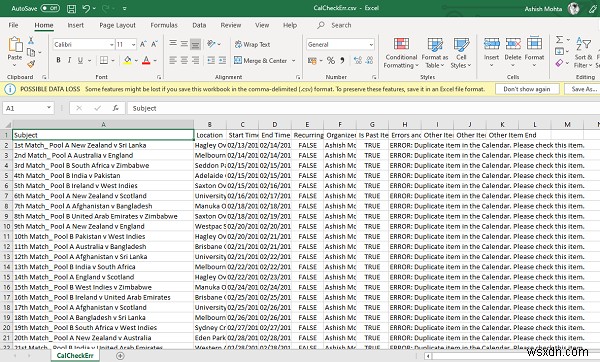Viewport: 600px width, 362px height.
Task: Click the Borders icon
Action: pos(104,60)
